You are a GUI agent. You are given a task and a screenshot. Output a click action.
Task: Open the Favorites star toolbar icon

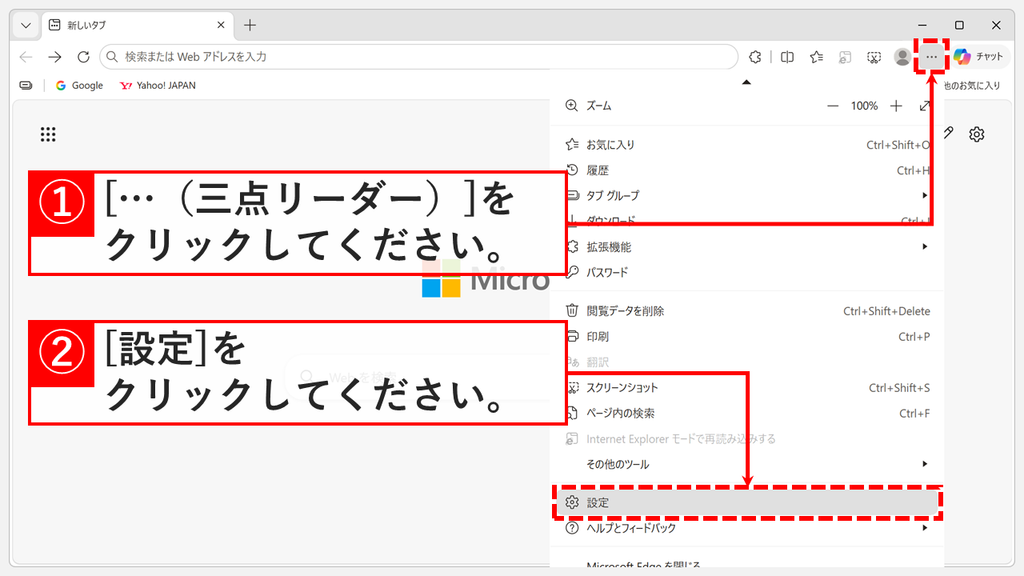tap(816, 57)
